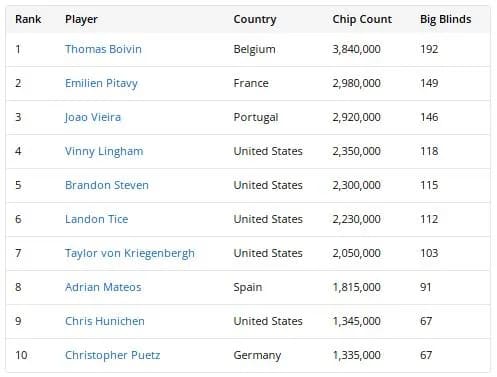The height and width of the screenshot is (377, 497).
Task: Select the 1,815,000 chip count cell
Action: click(x=356, y=287)
